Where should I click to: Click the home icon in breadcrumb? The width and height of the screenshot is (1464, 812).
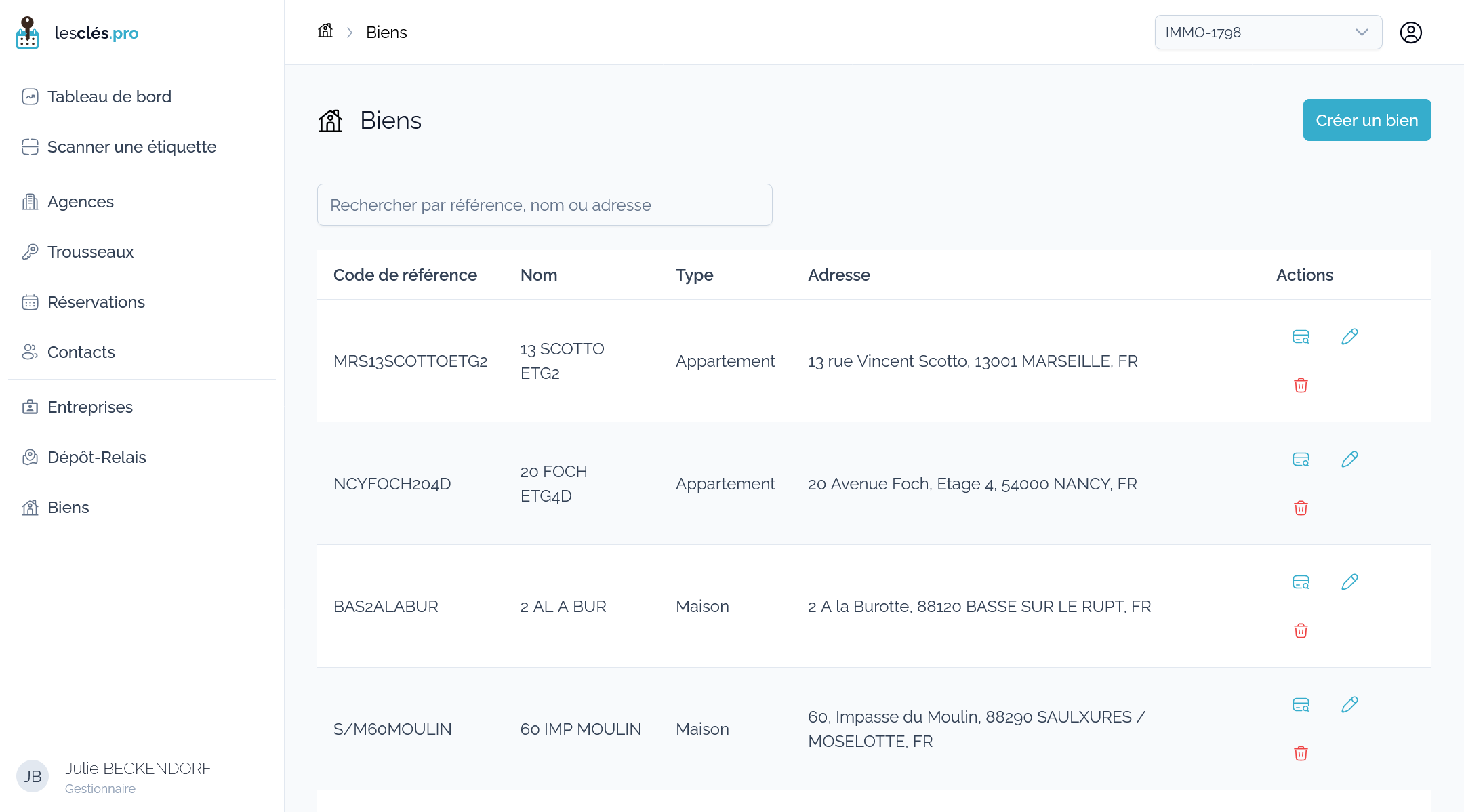click(325, 31)
